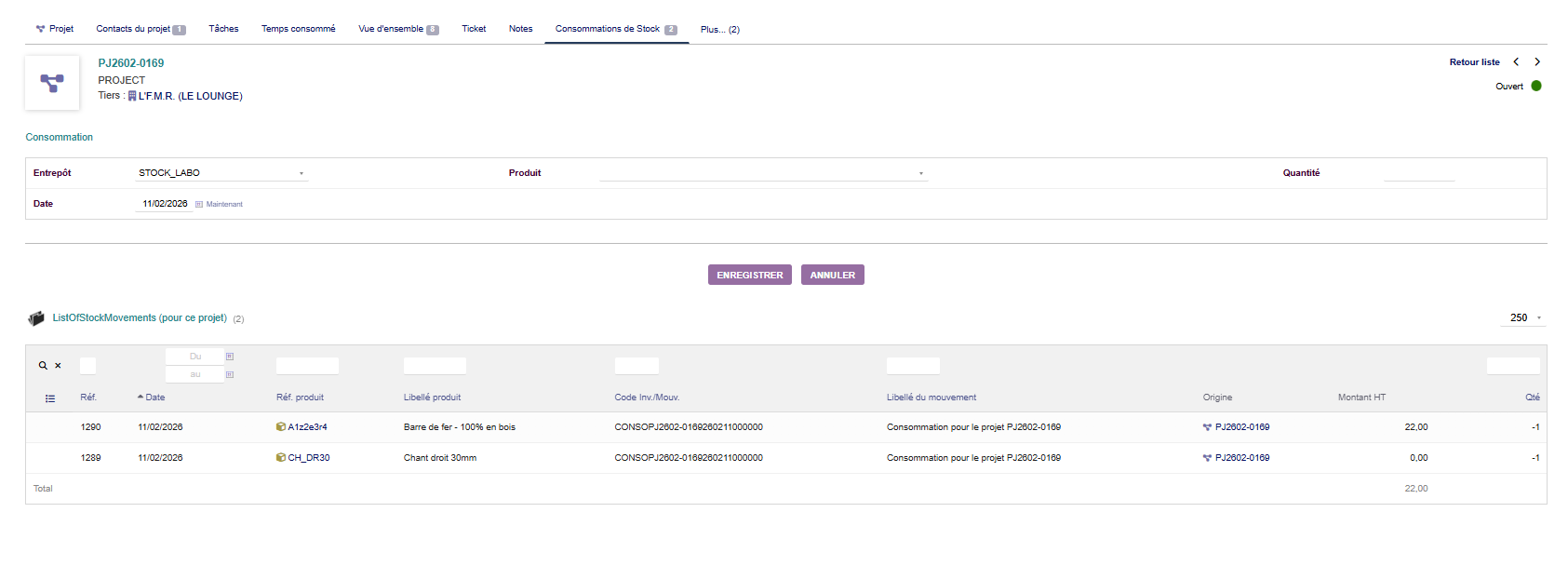This screenshot has width=1568, height=566.
Task: Click the previous record left arrow
Action: point(1516,62)
